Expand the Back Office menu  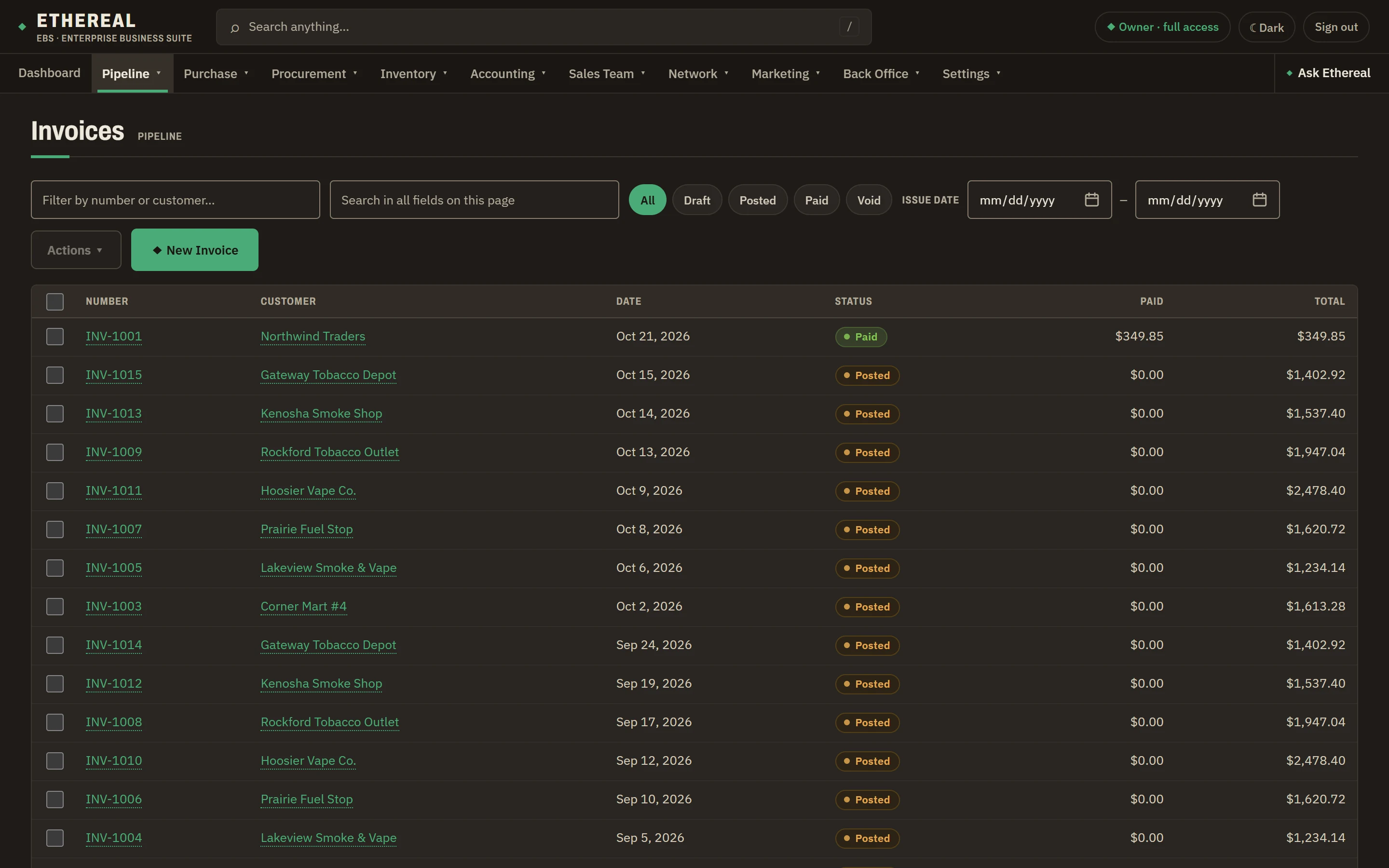[x=881, y=73]
